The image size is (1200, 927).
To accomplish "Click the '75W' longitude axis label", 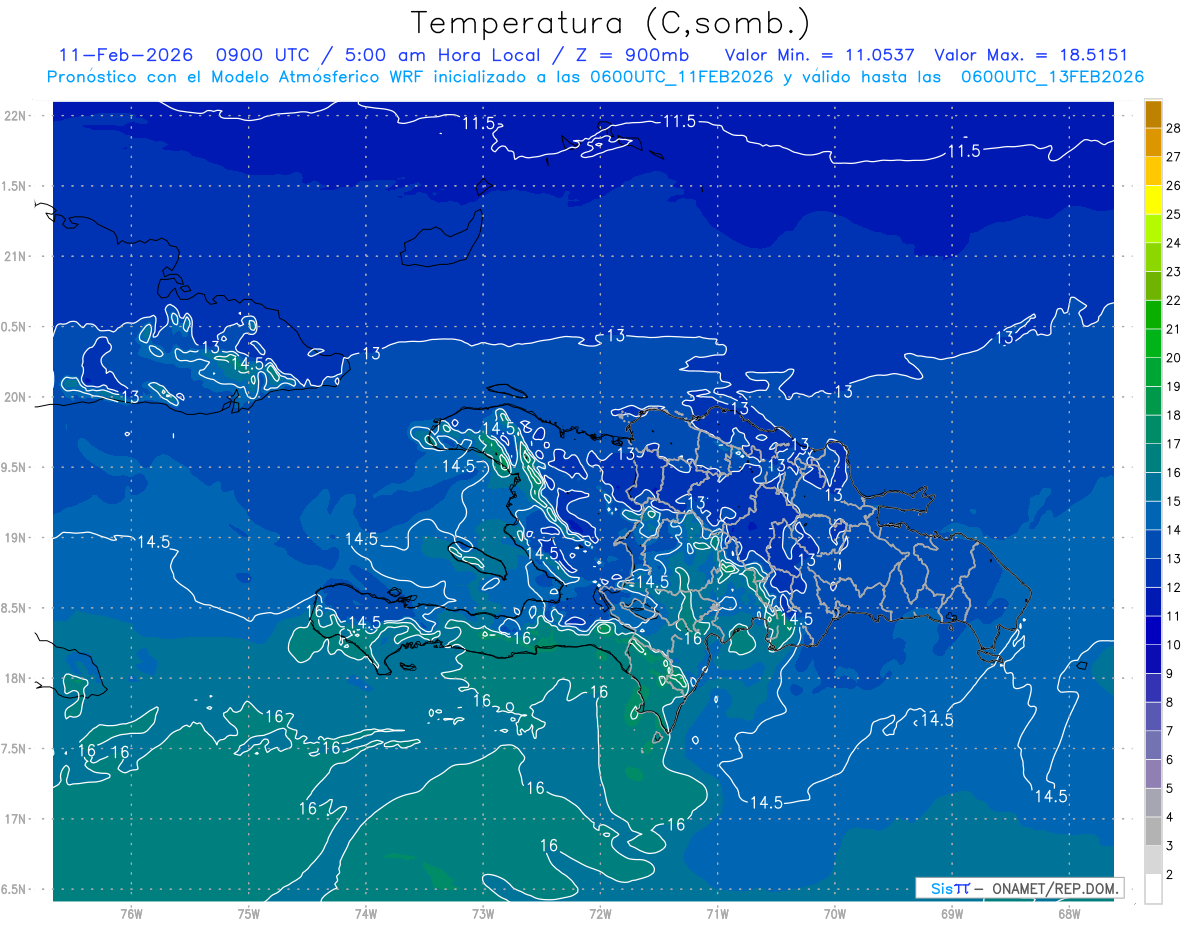I will point(249,913).
